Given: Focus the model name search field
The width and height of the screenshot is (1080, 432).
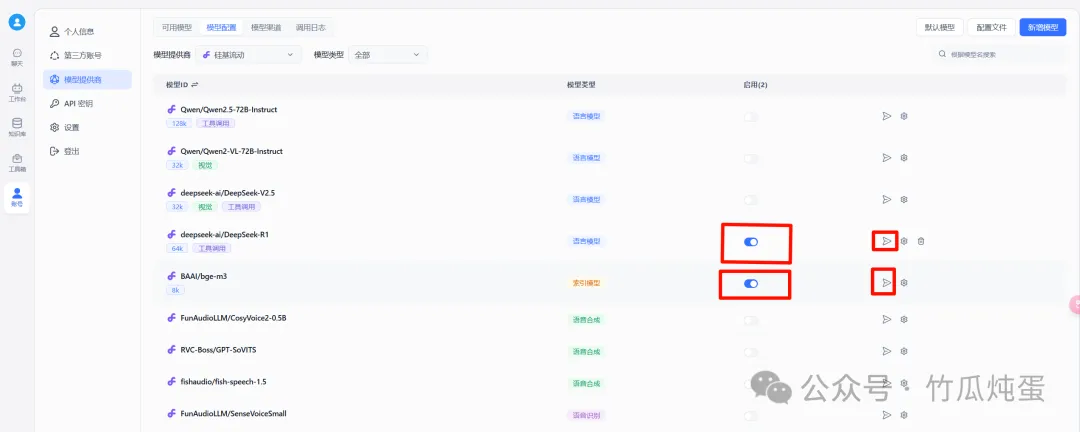Looking at the screenshot, I should click(x=1000, y=54).
